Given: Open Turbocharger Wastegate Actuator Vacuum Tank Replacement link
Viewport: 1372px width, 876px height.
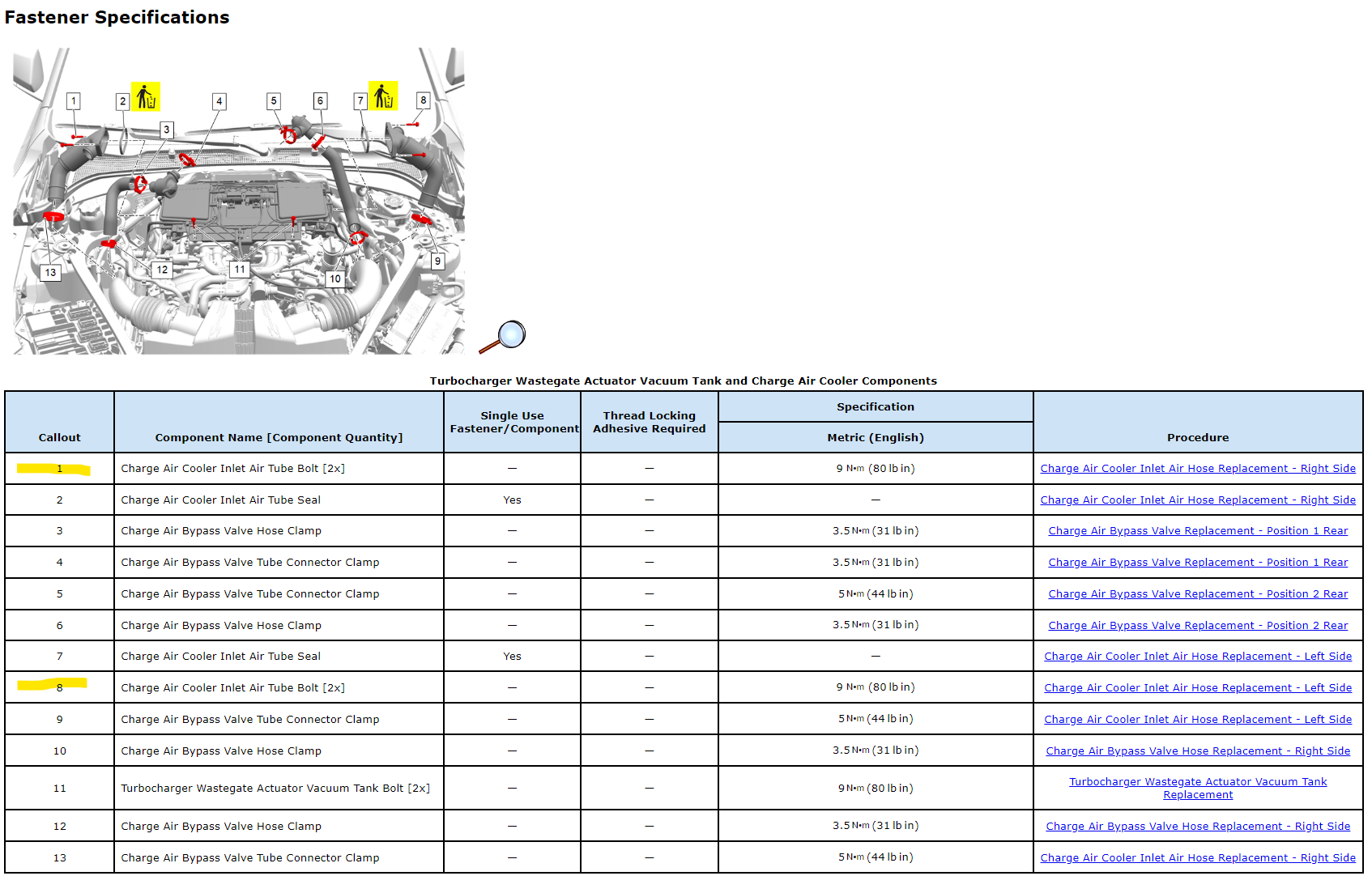Looking at the screenshot, I should (1197, 788).
